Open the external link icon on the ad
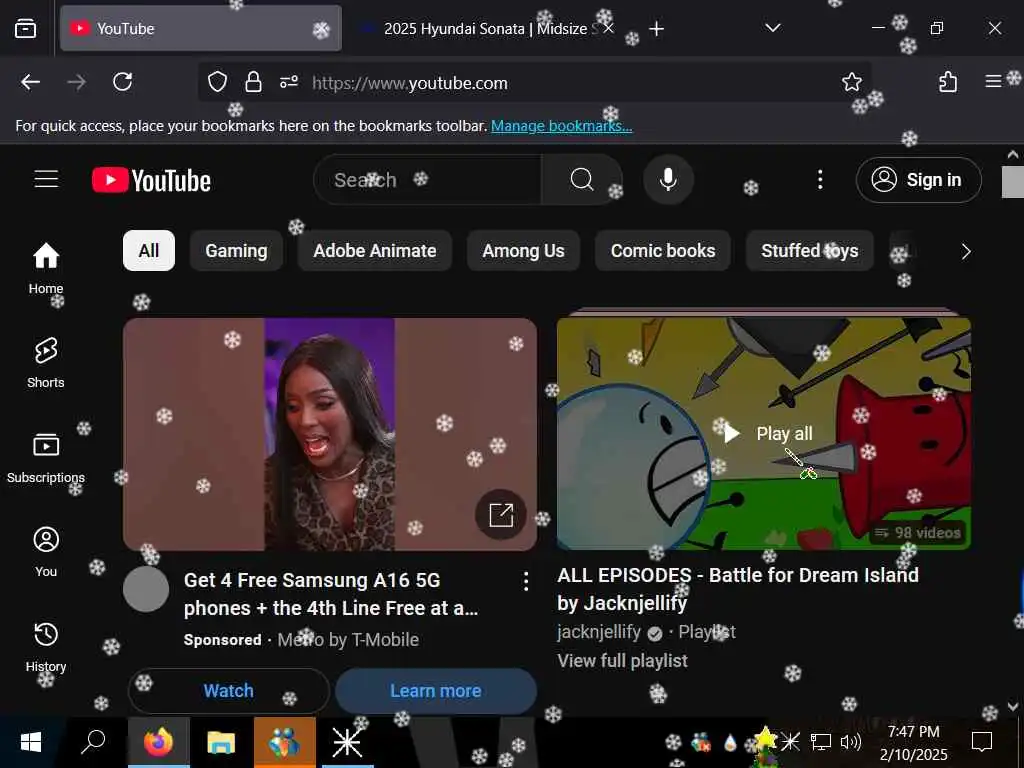This screenshot has height=768, width=1024. coord(501,515)
